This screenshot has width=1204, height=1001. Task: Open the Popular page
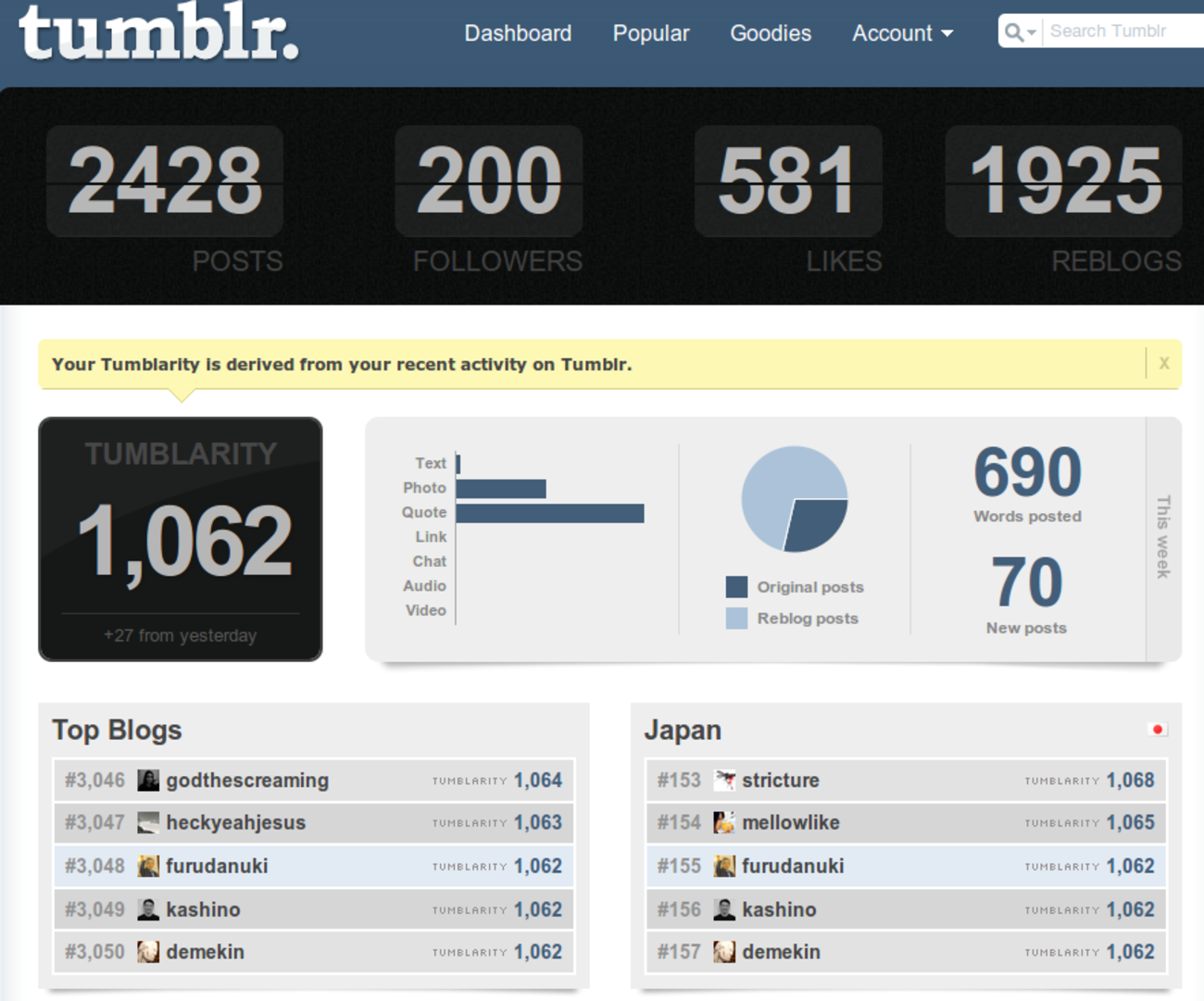[x=651, y=33]
